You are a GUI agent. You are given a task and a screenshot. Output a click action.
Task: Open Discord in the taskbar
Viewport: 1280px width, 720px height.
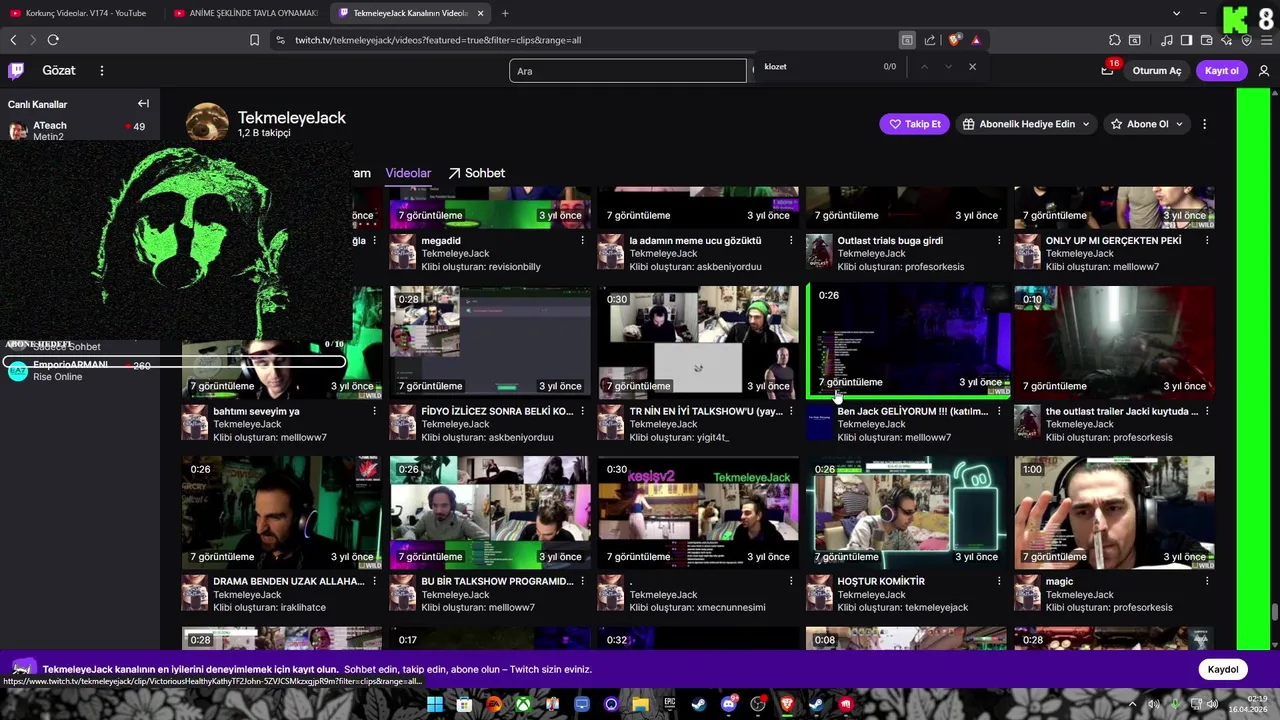[729, 704]
